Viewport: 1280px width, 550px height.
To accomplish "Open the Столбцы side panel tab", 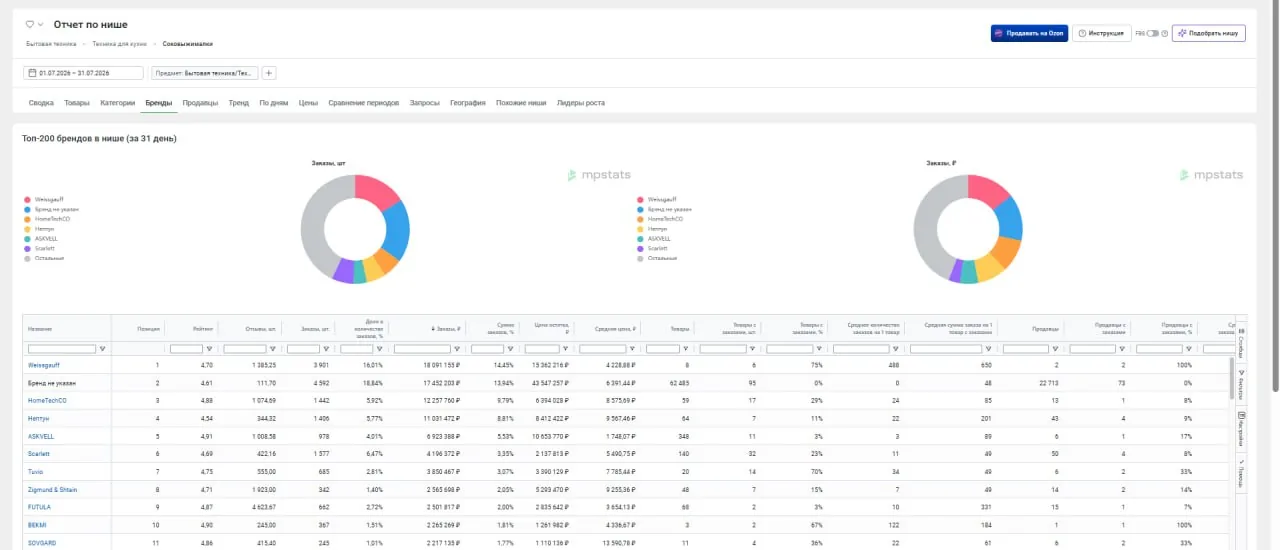I will pyautogui.click(x=1241, y=345).
